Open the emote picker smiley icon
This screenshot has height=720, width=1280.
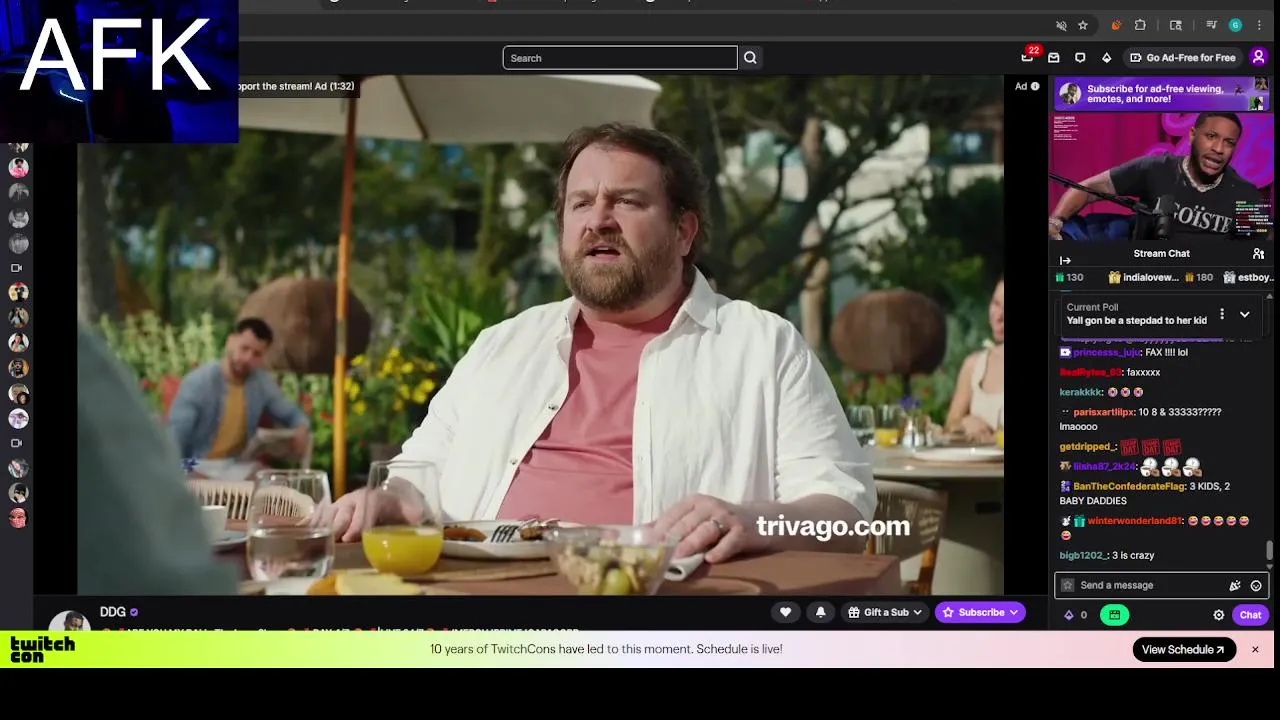pos(1256,586)
